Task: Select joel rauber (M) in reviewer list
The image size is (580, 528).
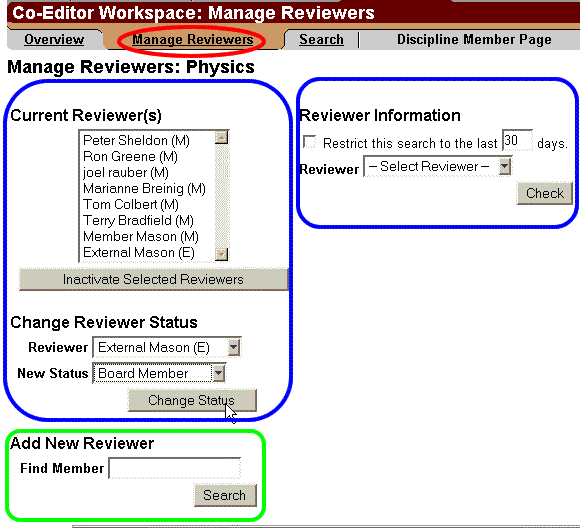Action: tap(126, 172)
